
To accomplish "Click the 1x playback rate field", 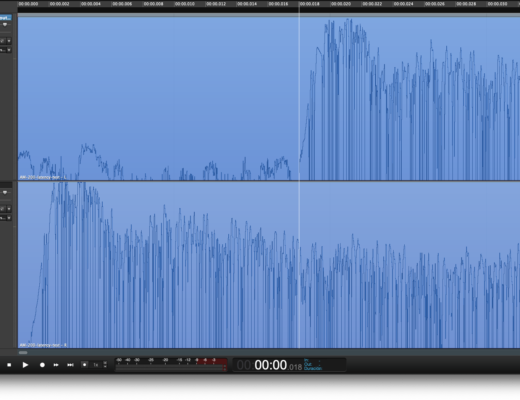I will [x=96, y=365].
